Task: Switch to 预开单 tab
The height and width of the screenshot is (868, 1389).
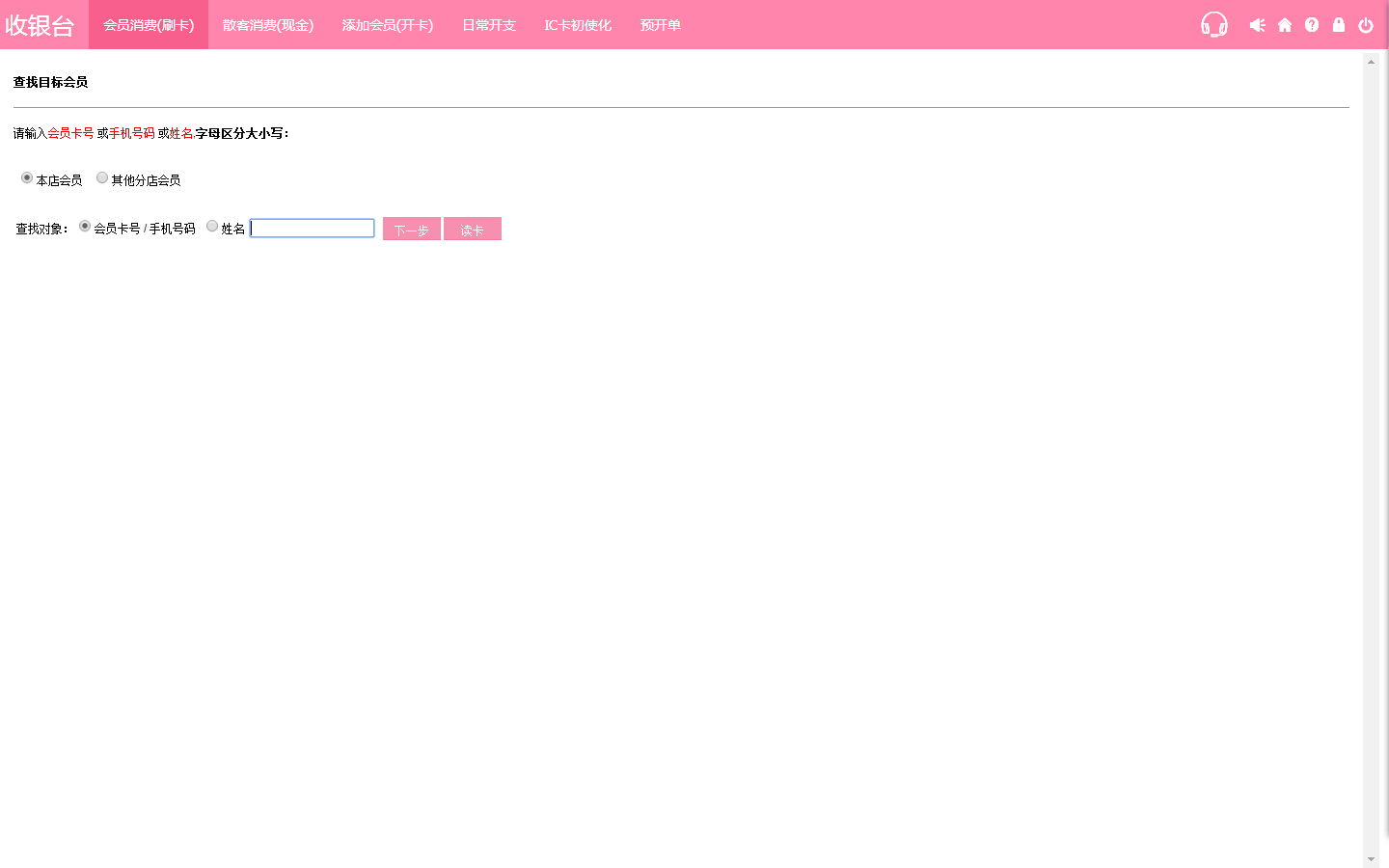Action: click(x=661, y=25)
